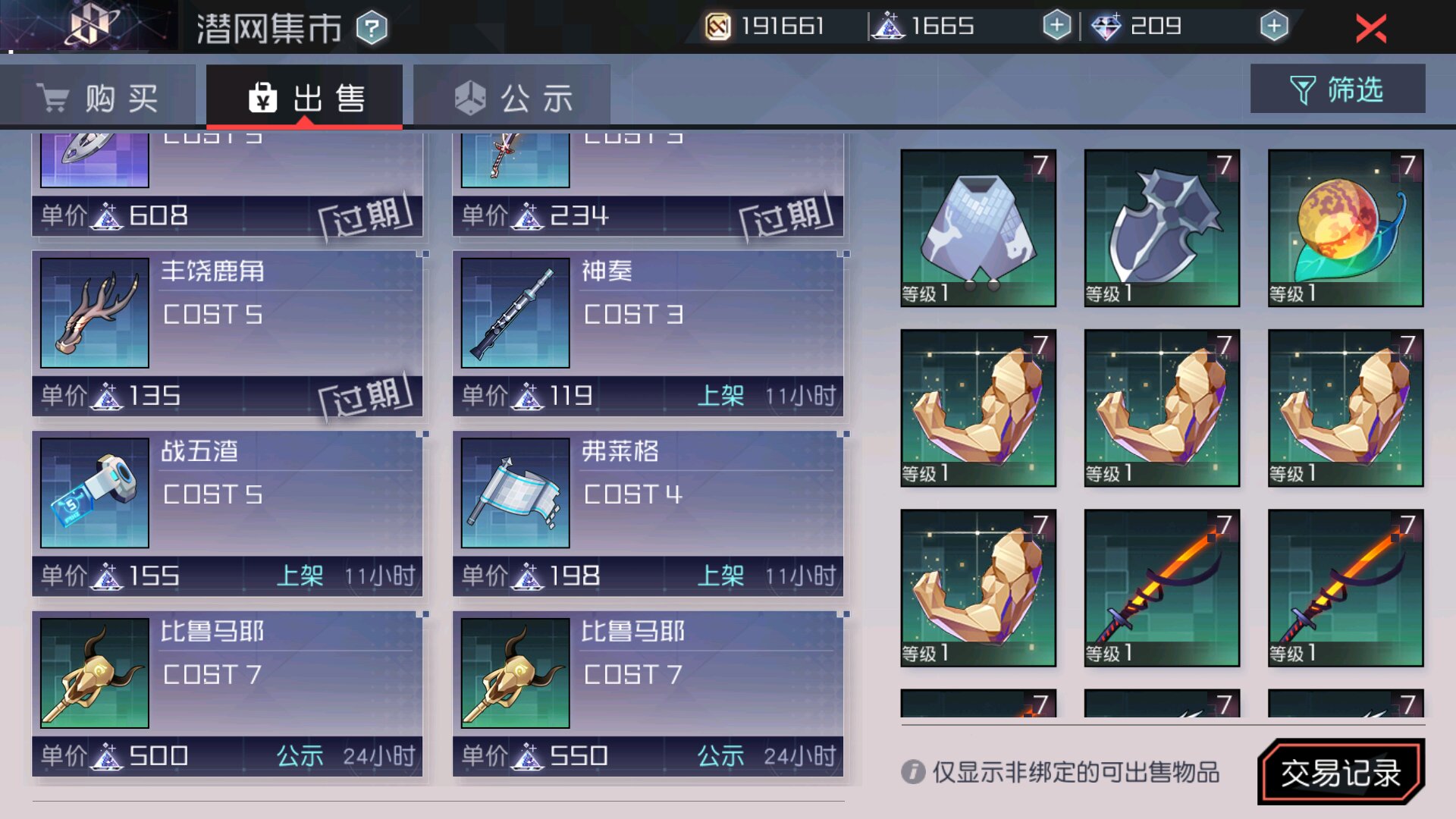Switch to the 购买 tab
The image size is (1456, 819).
coord(98,98)
